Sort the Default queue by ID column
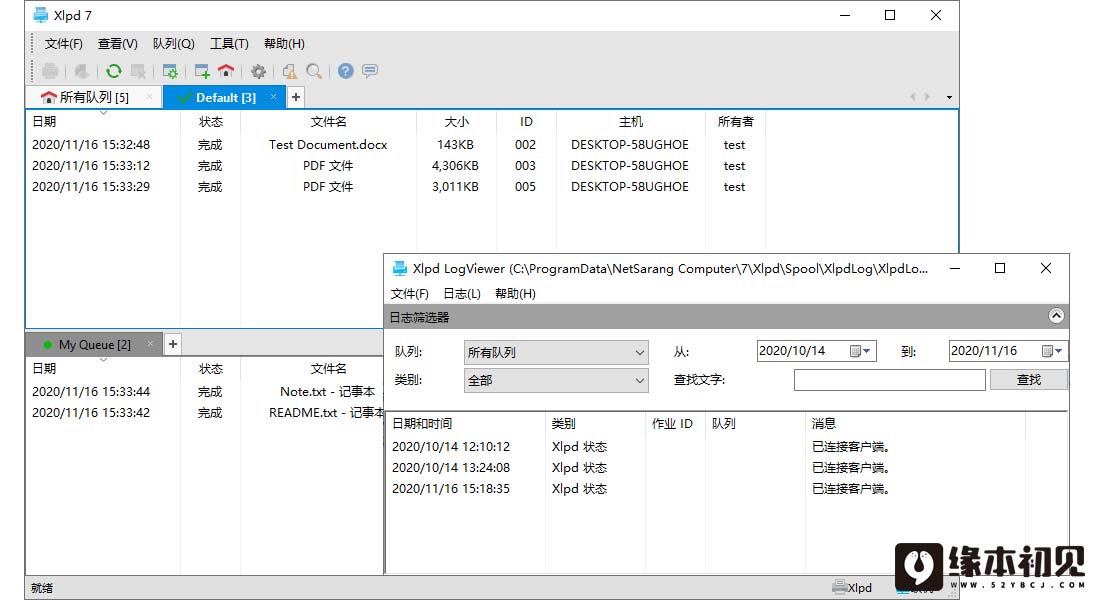 [526, 121]
